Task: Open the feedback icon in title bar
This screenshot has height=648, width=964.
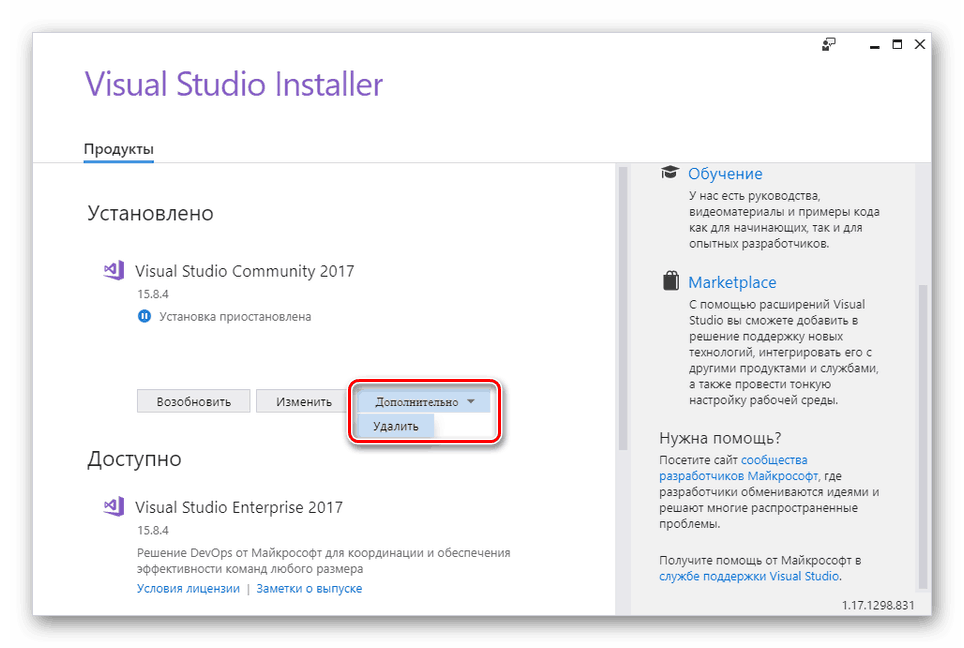Action: pyautogui.click(x=829, y=44)
